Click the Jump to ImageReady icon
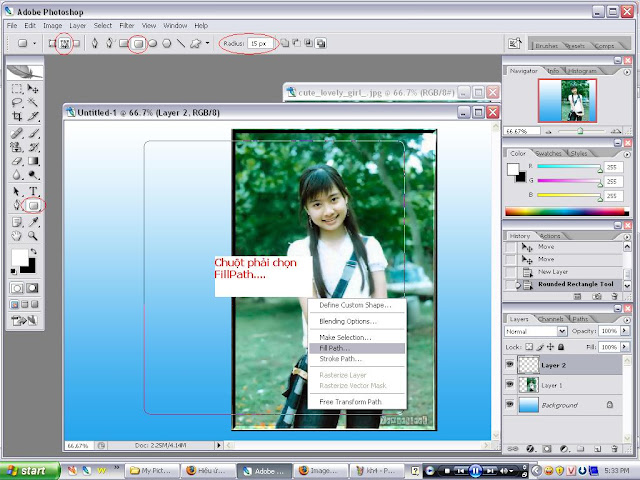The image size is (640, 480). 24,320
